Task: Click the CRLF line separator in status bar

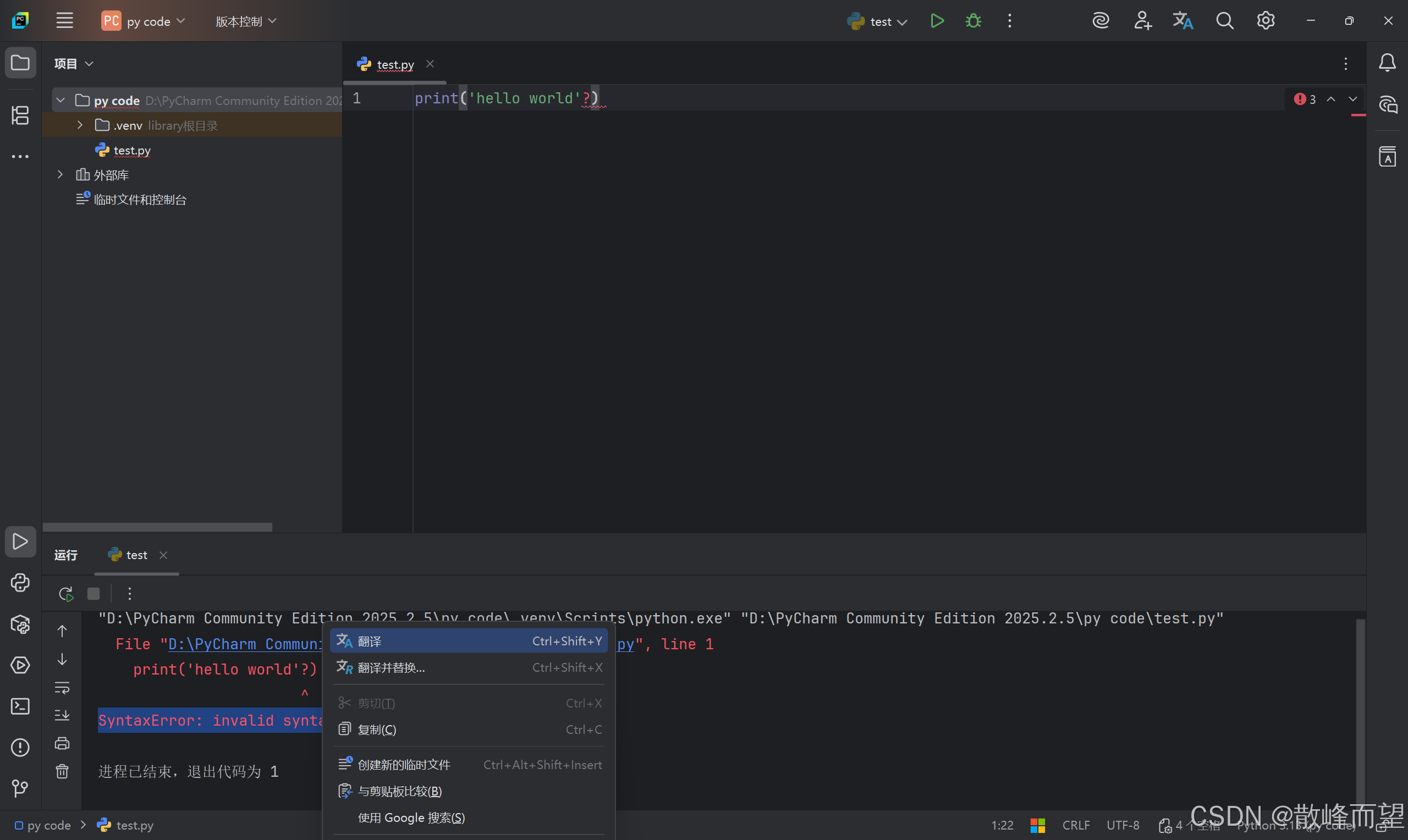Action: coord(1076,825)
